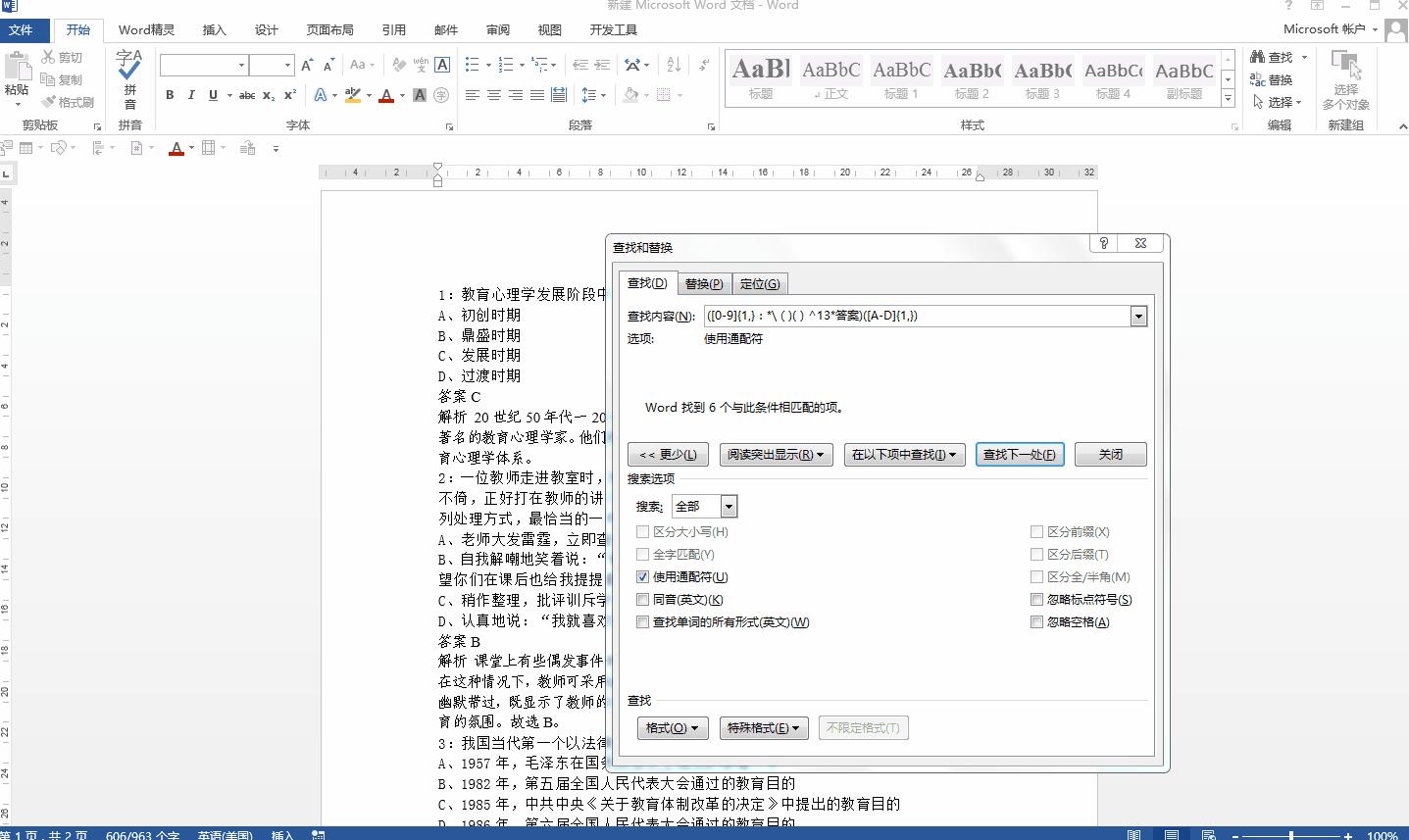
Task: Enable the 区分大小写 checkbox
Action: (x=643, y=531)
